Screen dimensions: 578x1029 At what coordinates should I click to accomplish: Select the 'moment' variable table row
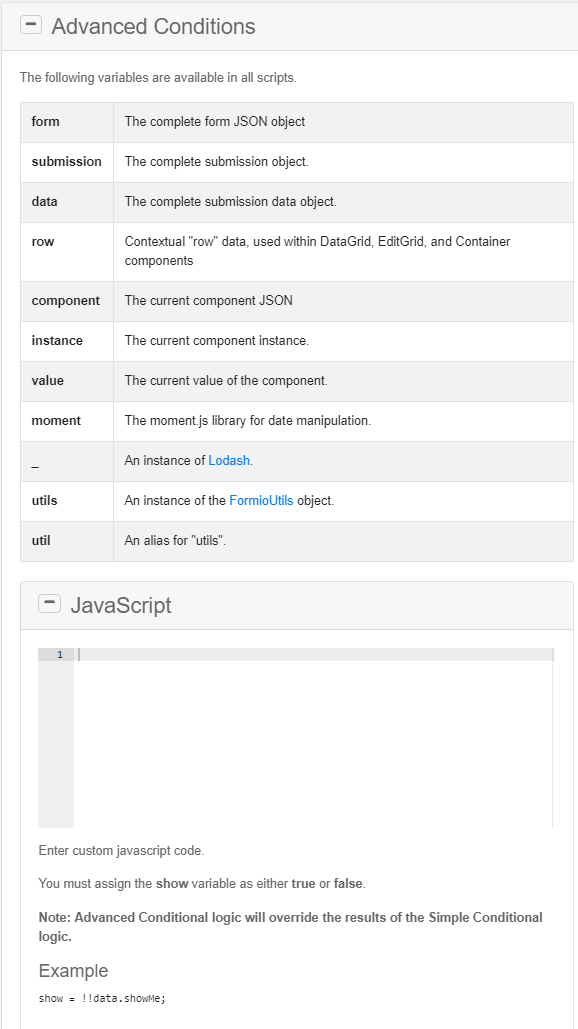tap(290, 421)
